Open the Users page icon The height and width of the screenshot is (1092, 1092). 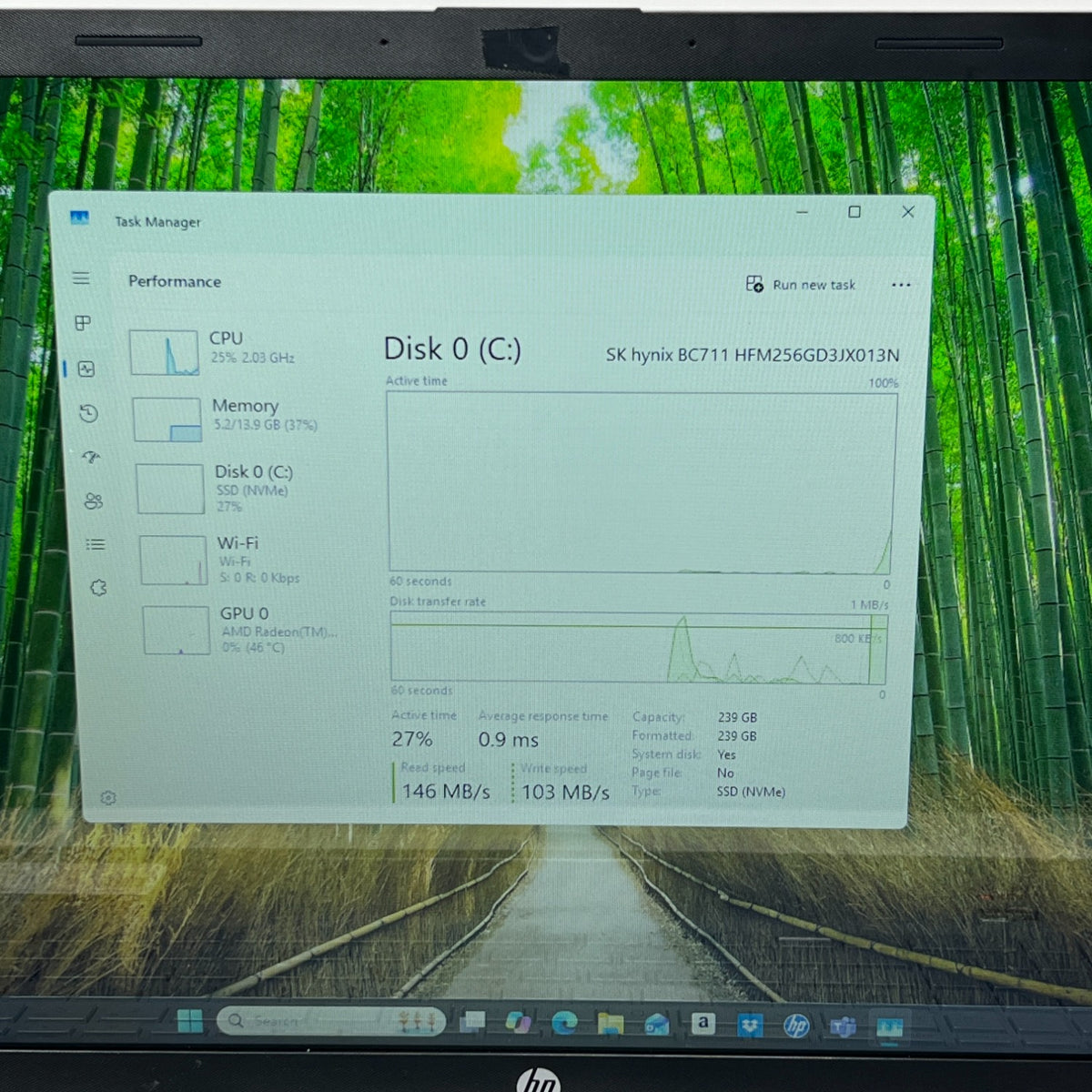tap(93, 501)
